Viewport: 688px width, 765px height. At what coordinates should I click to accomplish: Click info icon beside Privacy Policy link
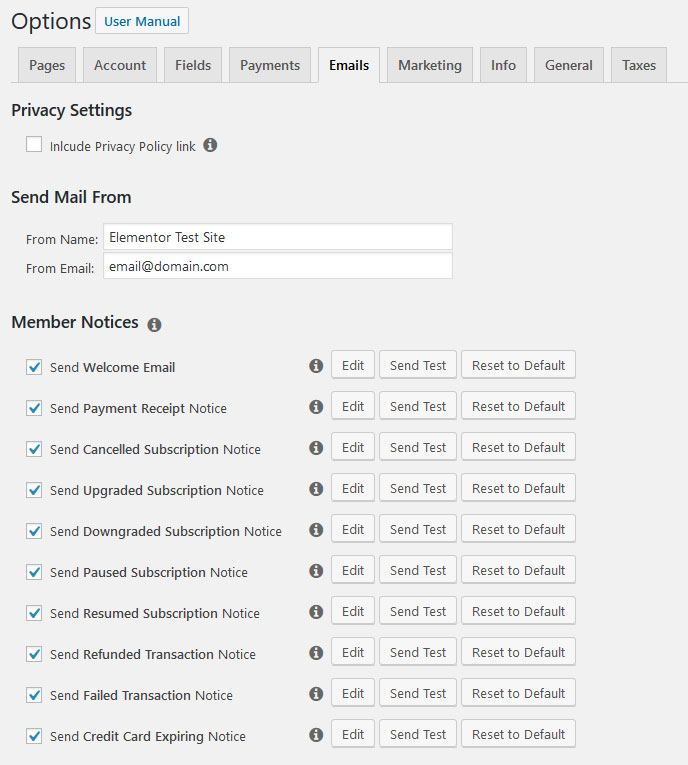pyautogui.click(x=210, y=145)
